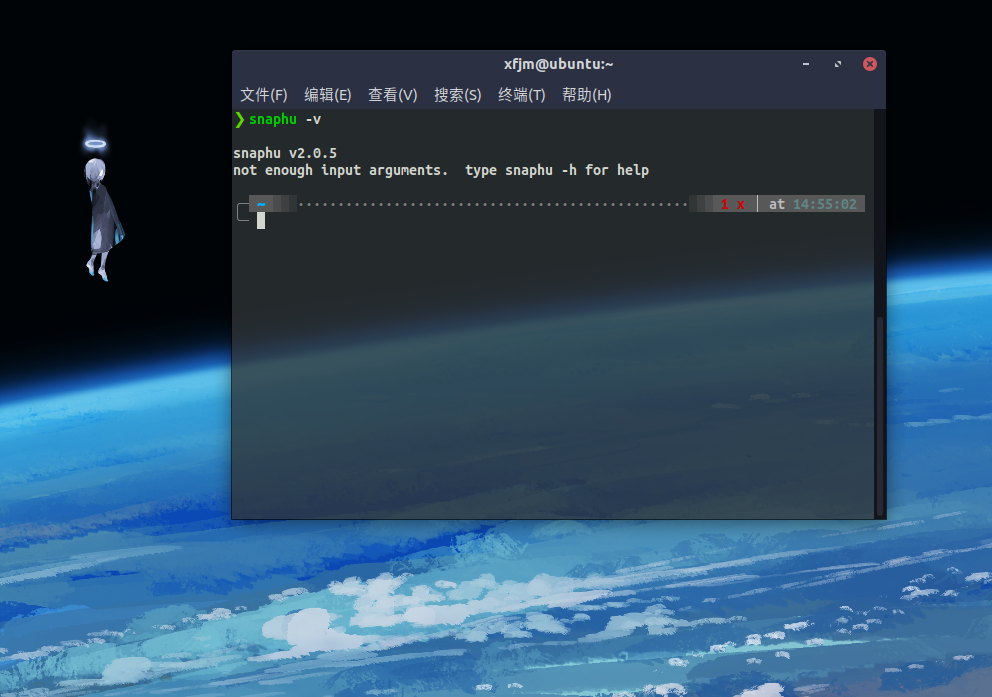Click the green 'snaphu' command text
This screenshot has width=992, height=697.
click(273, 120)
